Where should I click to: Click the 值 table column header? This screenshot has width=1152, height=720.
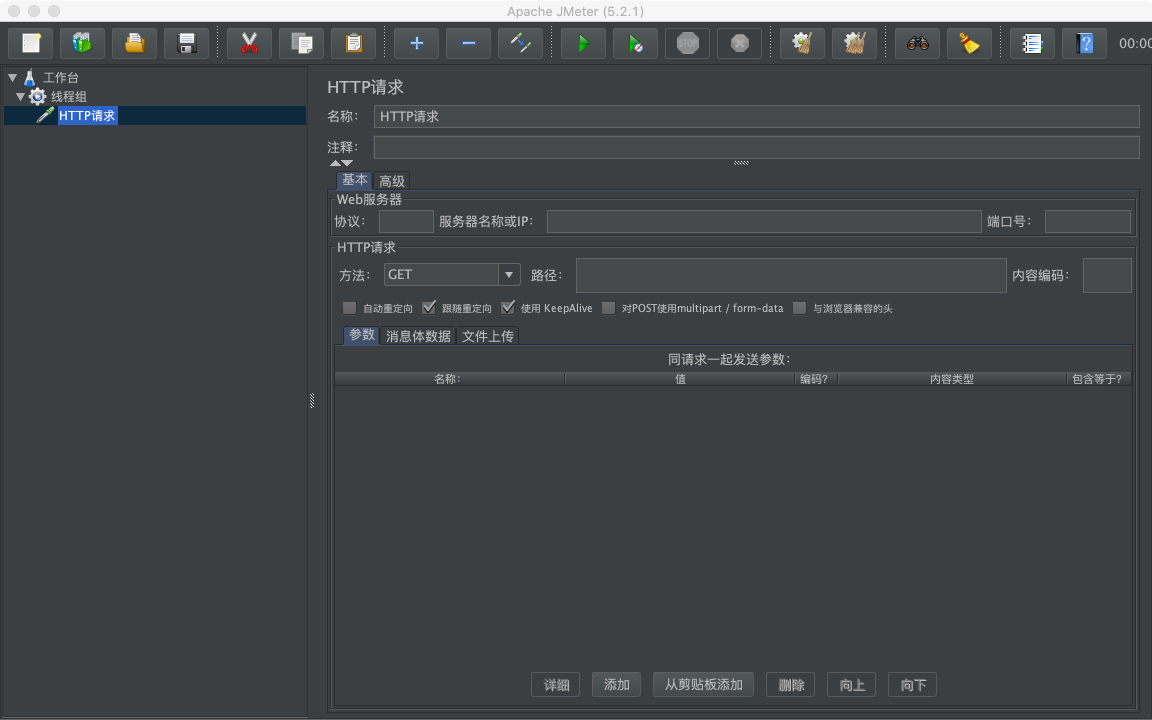[680, 379]
